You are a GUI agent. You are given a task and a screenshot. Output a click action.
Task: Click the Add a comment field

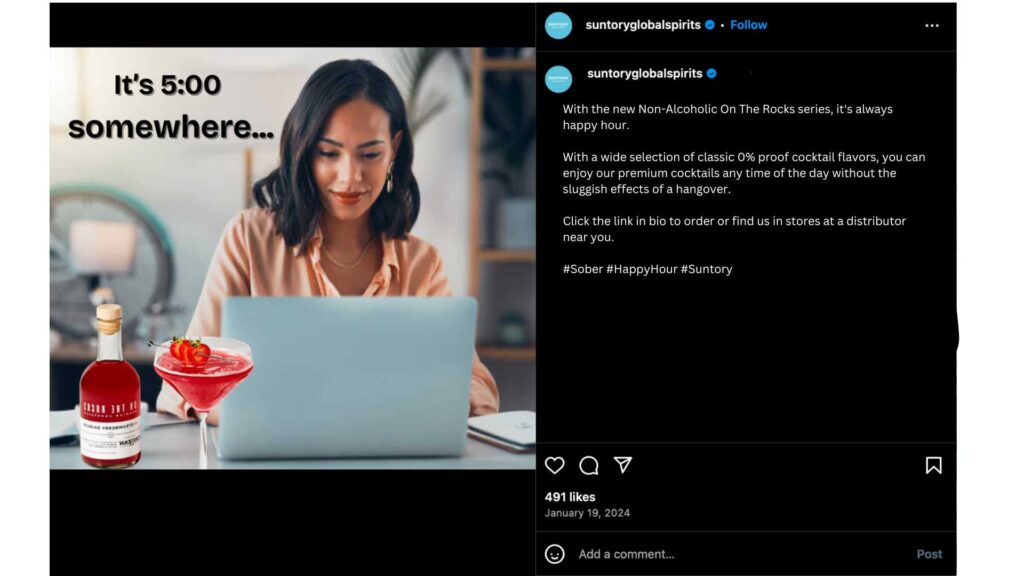point(741,554)
